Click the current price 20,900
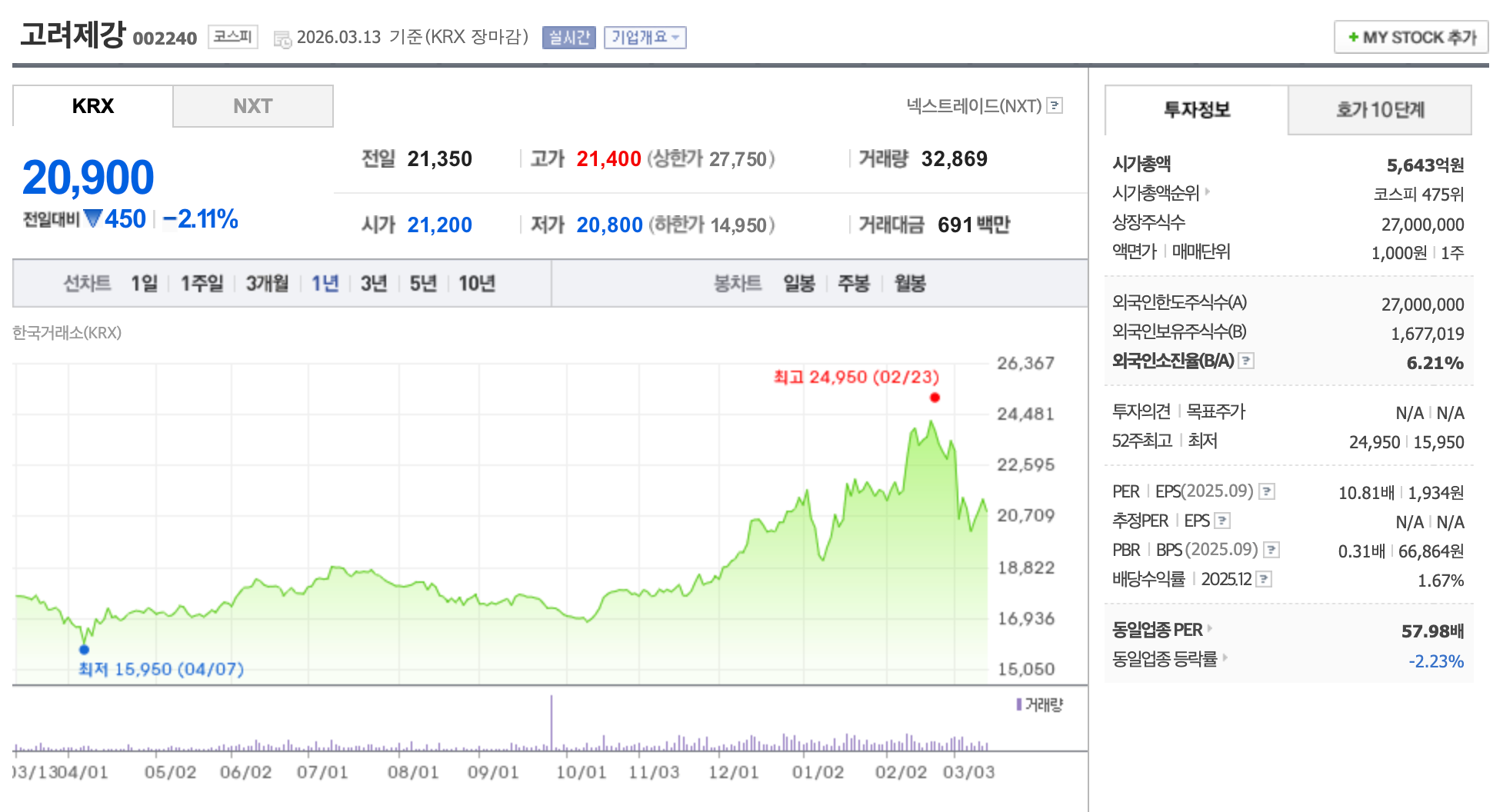The image size is (1503, 812). [88, 178]
